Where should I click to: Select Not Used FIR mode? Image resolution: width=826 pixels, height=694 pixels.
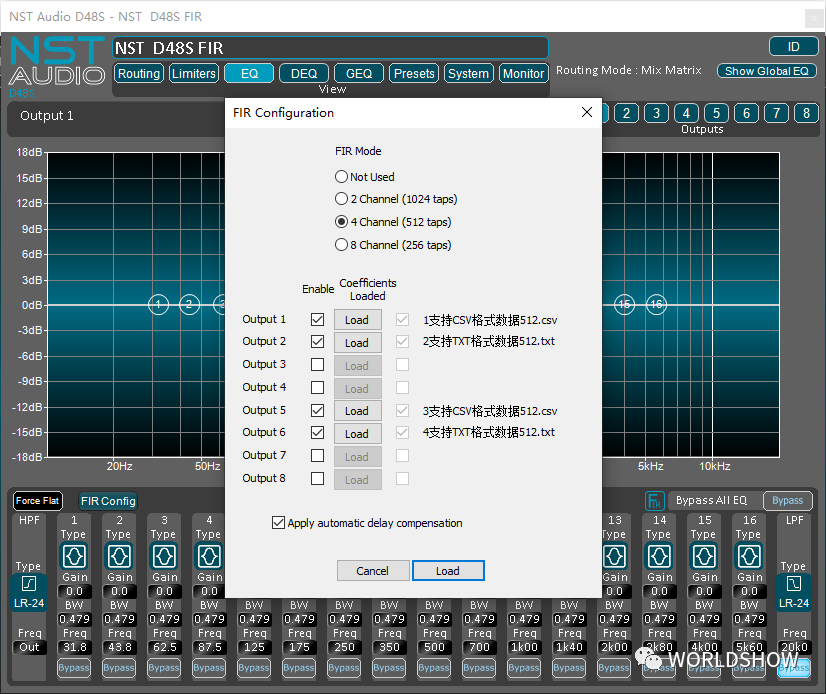pyautogui.click(x=341, y=177)
